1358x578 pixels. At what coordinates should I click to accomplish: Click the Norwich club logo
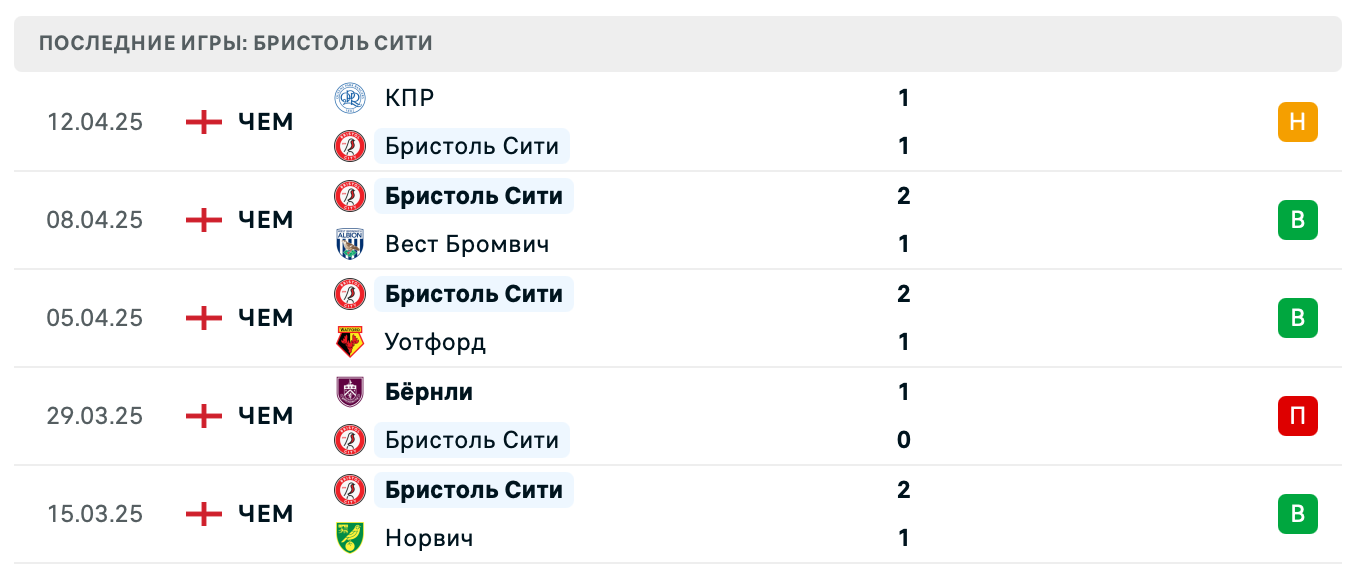(350, 538)
